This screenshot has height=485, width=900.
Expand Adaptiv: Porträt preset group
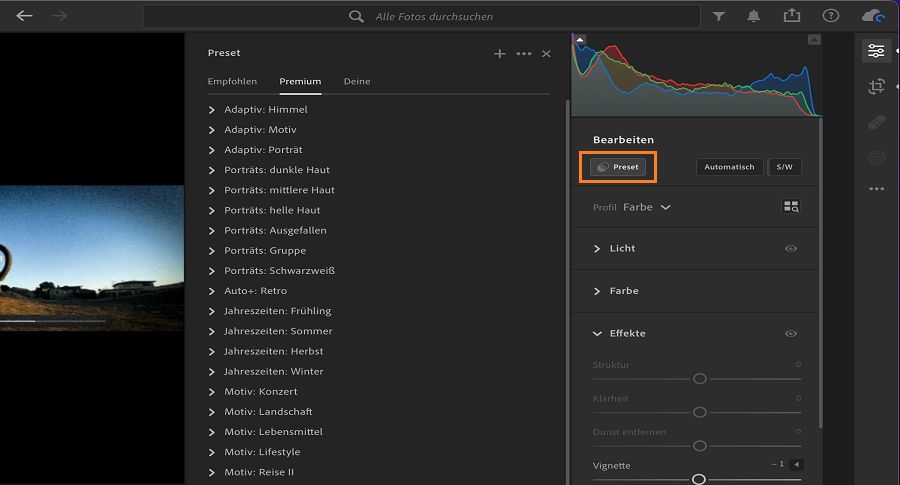coord(211,150)
